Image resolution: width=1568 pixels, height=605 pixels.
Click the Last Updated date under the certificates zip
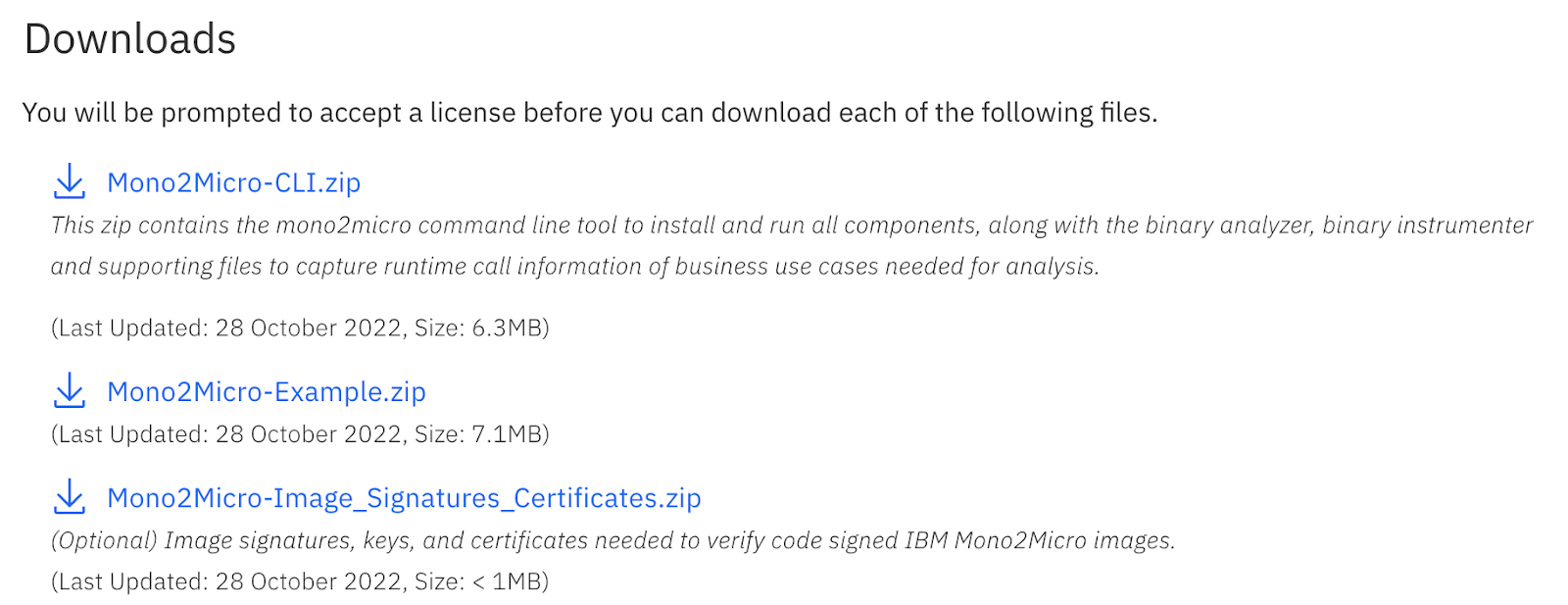tap(308, 581)
